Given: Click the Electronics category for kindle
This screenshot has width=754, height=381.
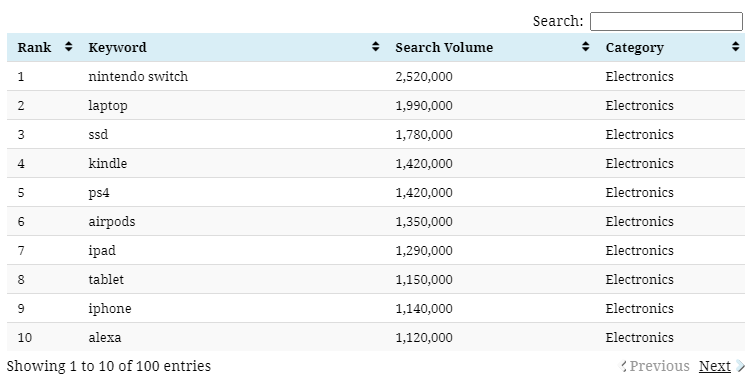Looking at the screenshot, I should [639, 164].
